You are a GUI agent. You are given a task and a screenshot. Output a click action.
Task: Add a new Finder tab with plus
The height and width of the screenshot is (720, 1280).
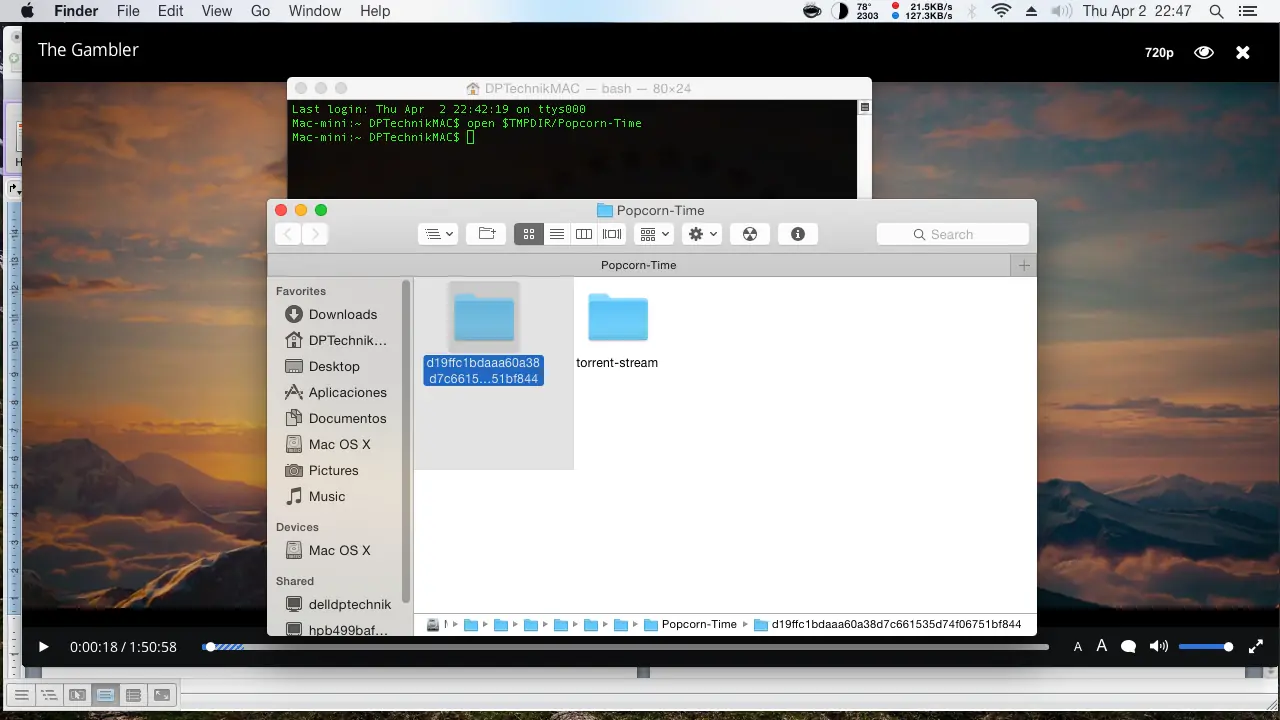[x=1024, y=265]
